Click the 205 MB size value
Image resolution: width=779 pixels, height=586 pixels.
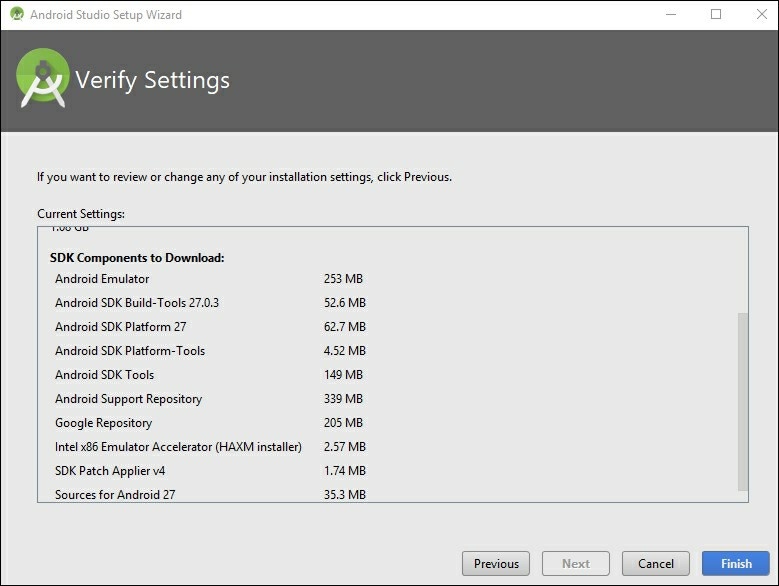tap(343, 423)
